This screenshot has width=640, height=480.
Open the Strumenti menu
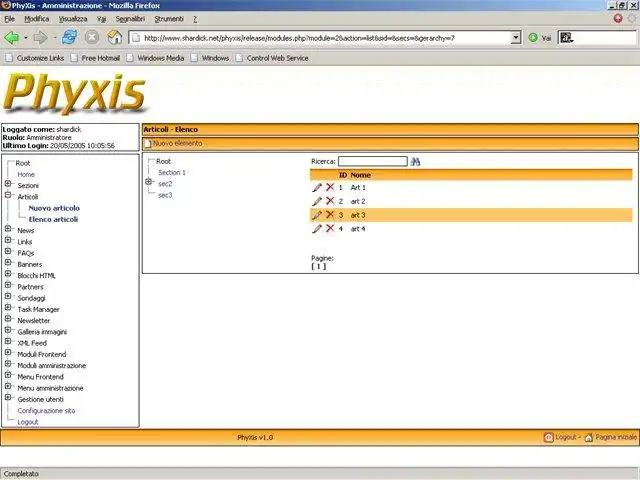(x=169, y=19)
